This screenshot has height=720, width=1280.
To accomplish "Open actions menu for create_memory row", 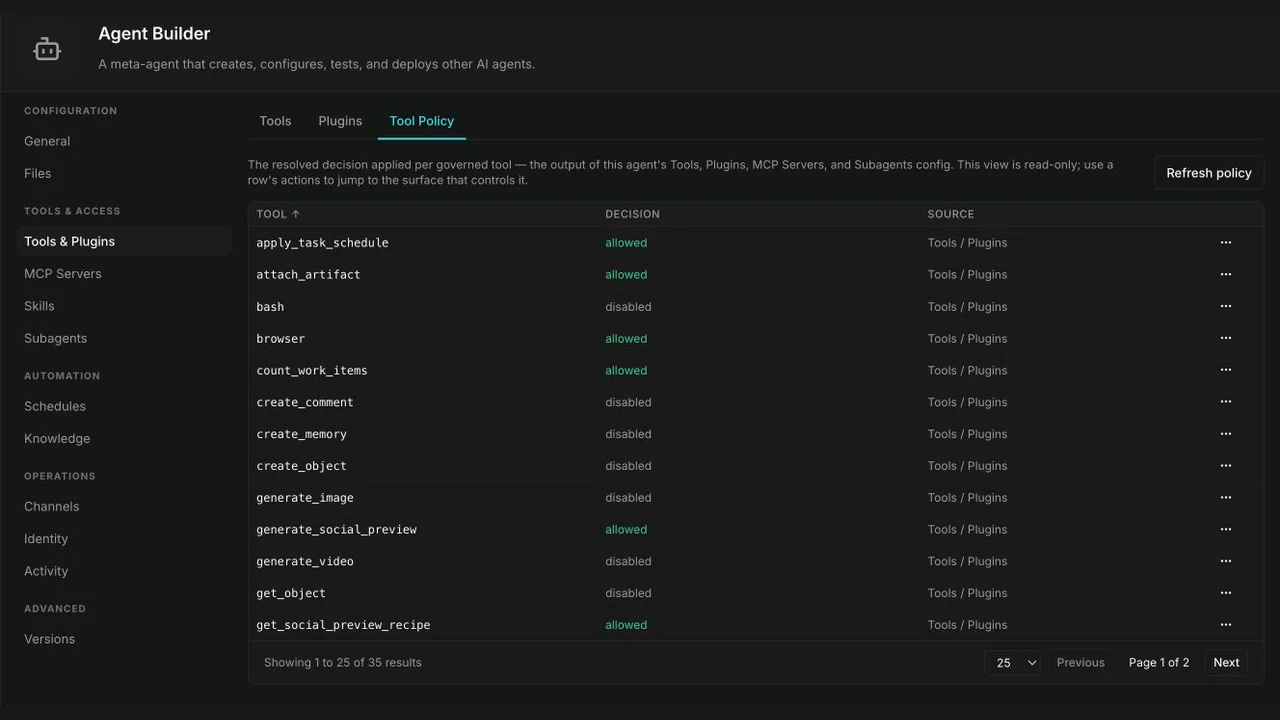I will pyautogui.click(x=1225, y=434).
